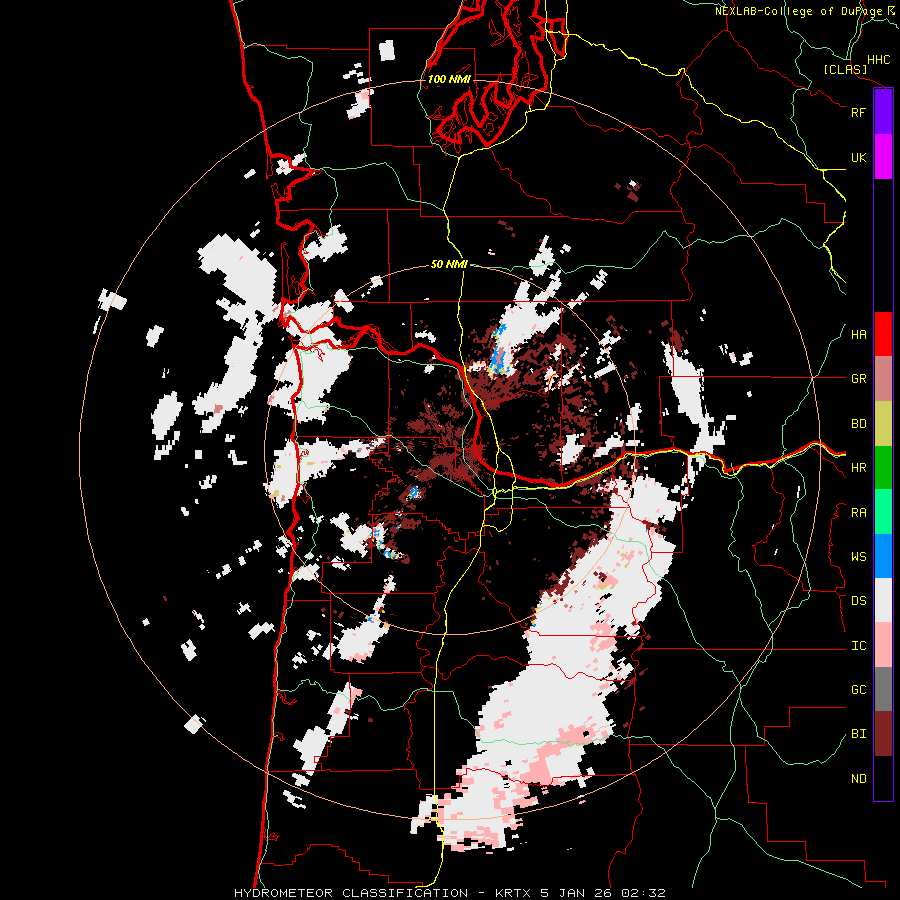Image resolution: width=900 pixels, height=900 pixels.
Task: Click the NEXLAB-College of DuPage text
Action: point(798,11)
